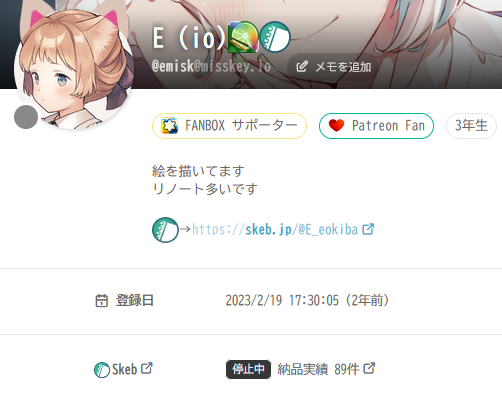Click the red heart icon in Patreon Fan

click(336, 126)
